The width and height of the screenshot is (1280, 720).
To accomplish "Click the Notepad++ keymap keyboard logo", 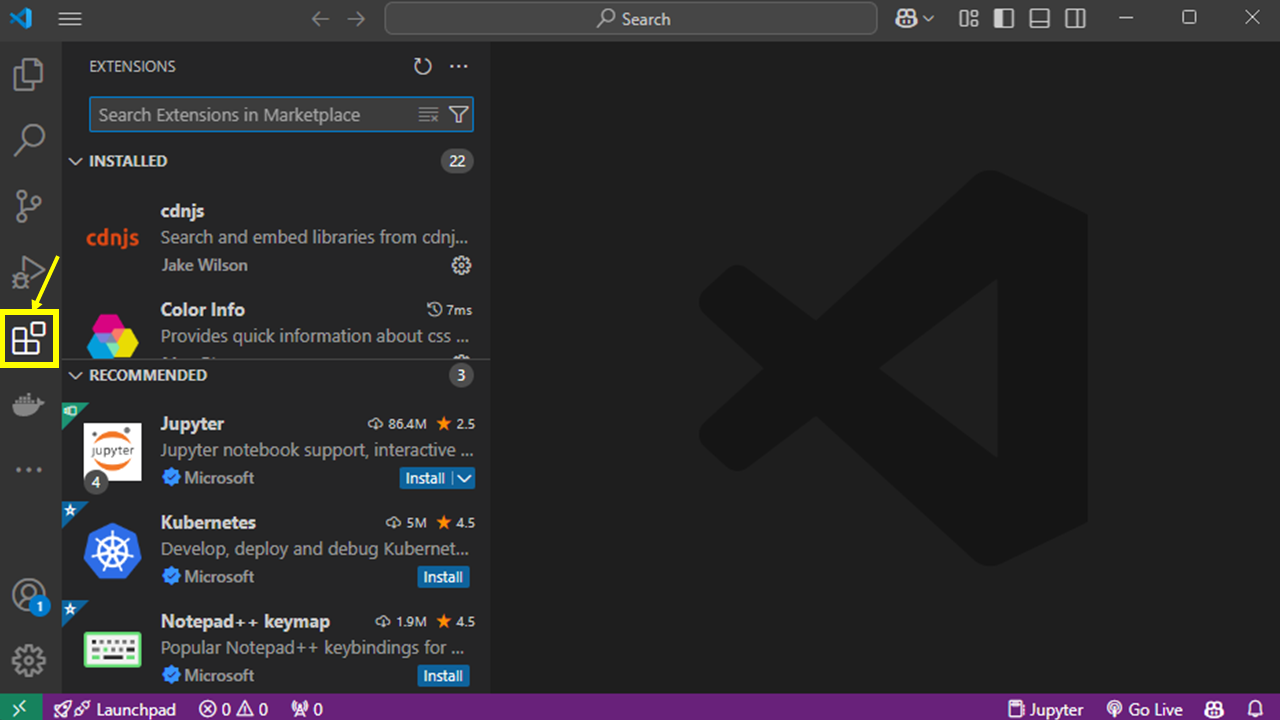I will pyautogui.click(x=112, y=649).
